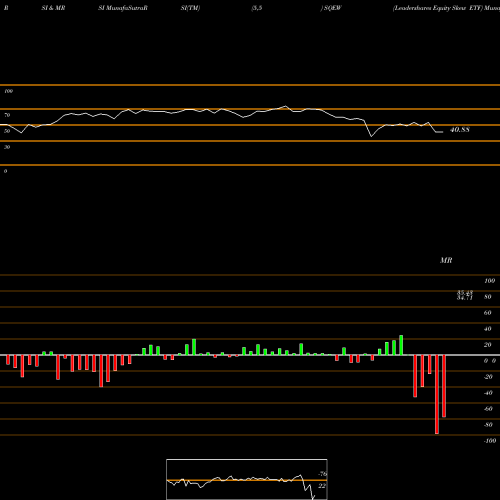Screen dimensions: 500x500
Task: Click the value 76 in the mini chart
Action: tap(322, 474)
